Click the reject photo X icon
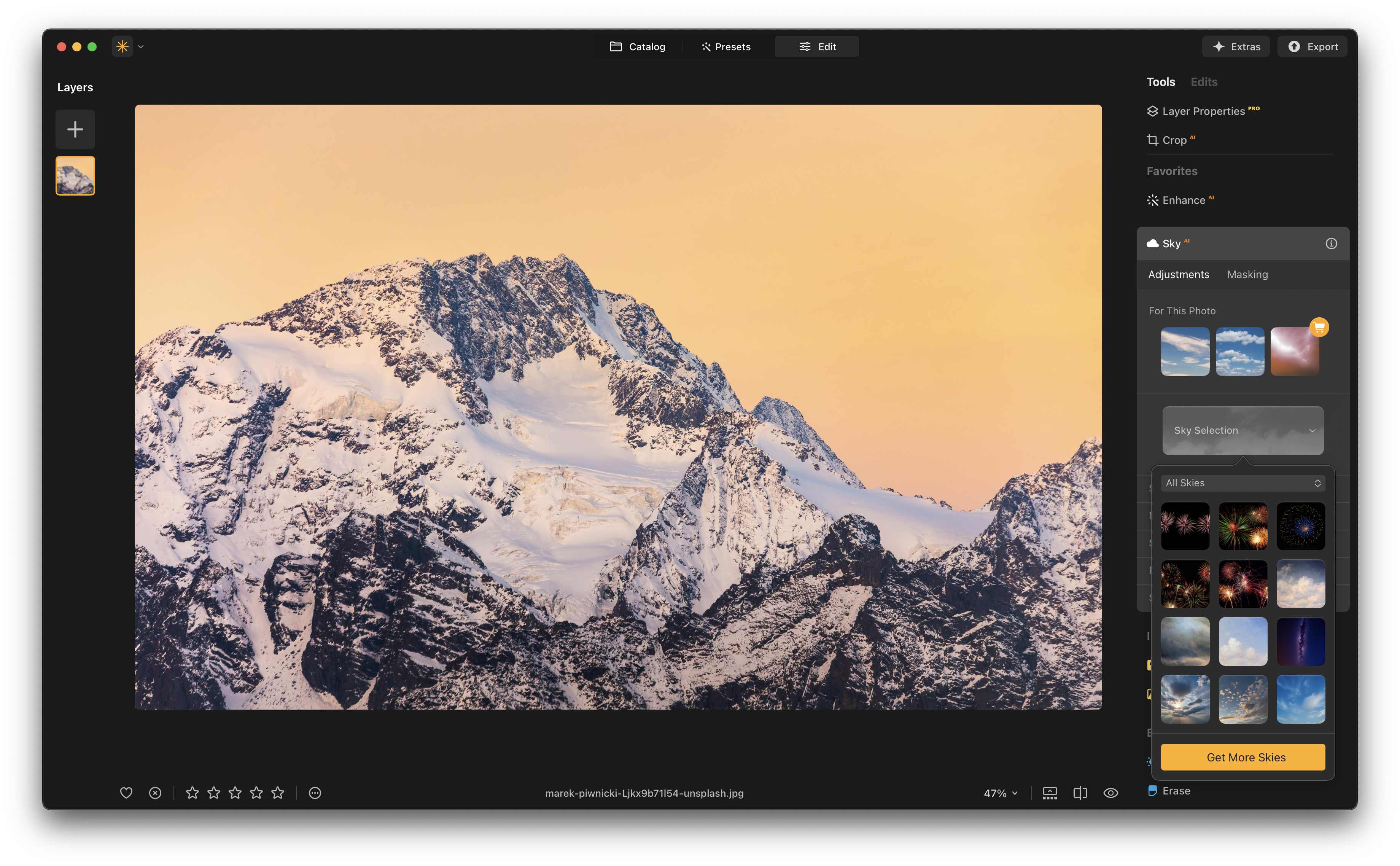 point(155,793)
